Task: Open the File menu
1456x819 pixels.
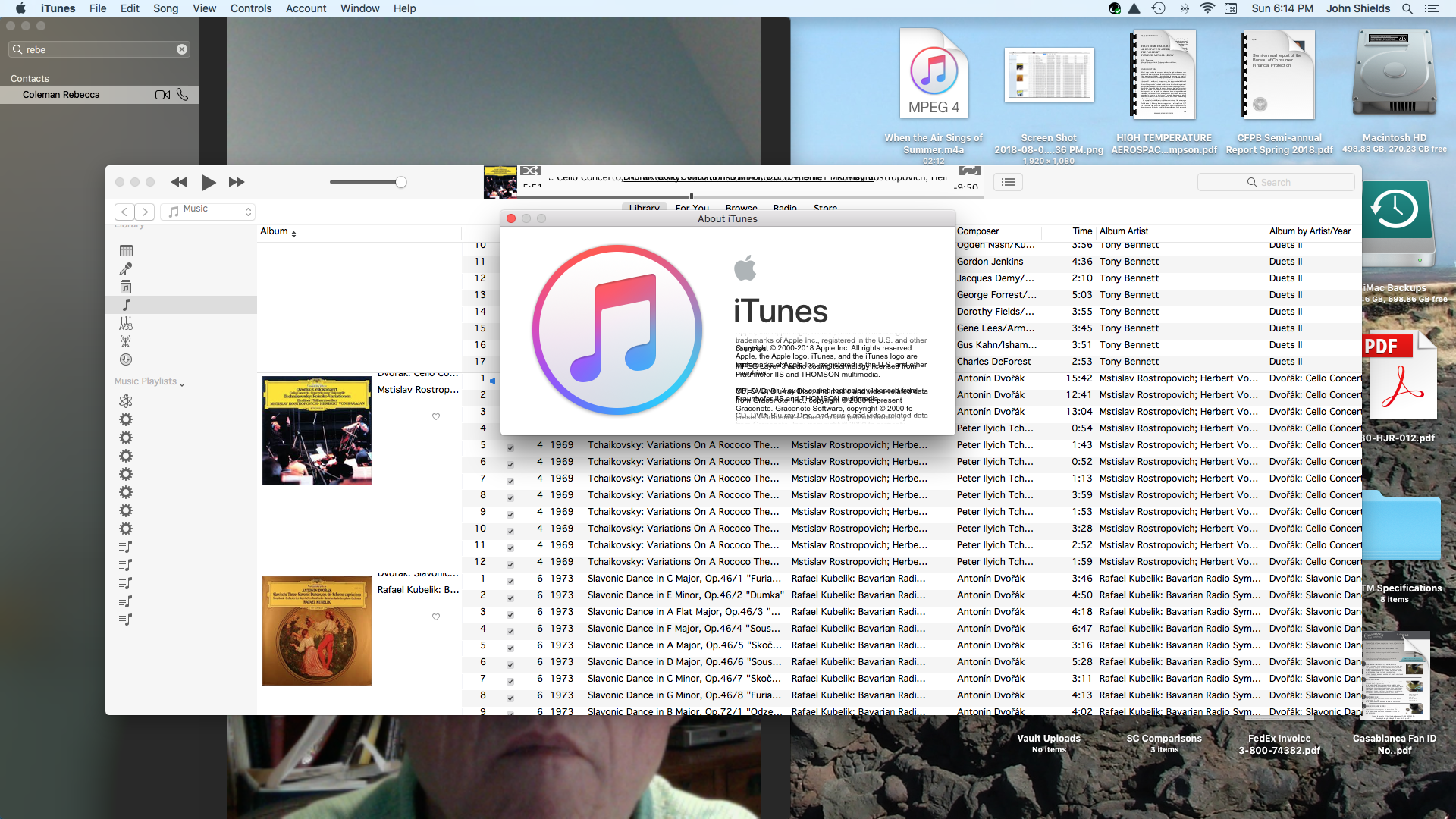Action: (x=98, y=8)
